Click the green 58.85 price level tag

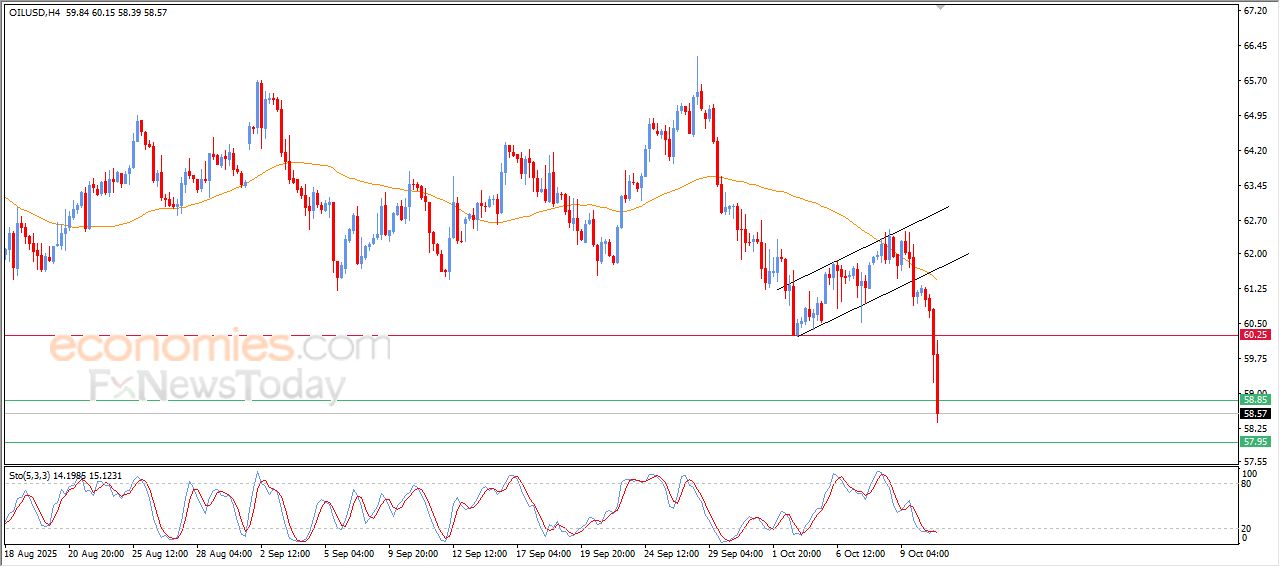(1255, 400)
